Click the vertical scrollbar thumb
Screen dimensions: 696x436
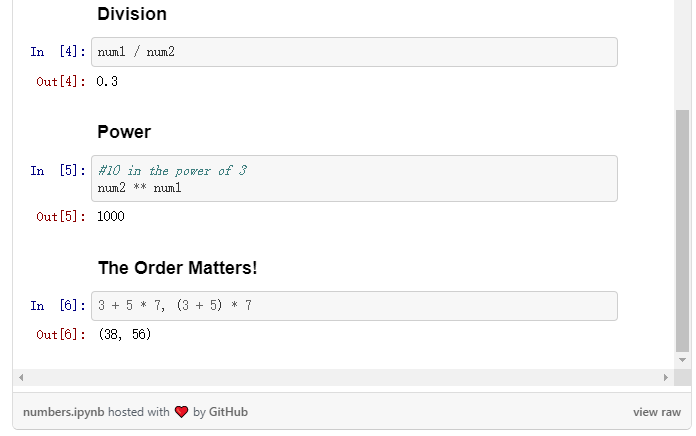coord(683,230)
